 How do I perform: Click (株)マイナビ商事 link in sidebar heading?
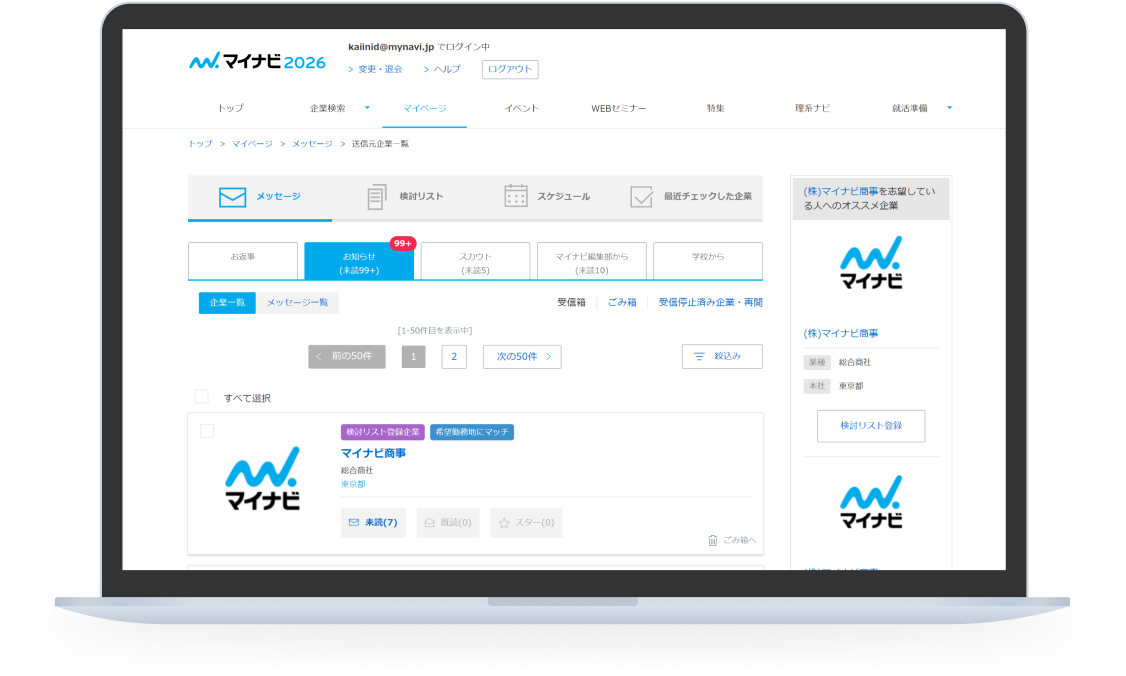tap(840, 191)
